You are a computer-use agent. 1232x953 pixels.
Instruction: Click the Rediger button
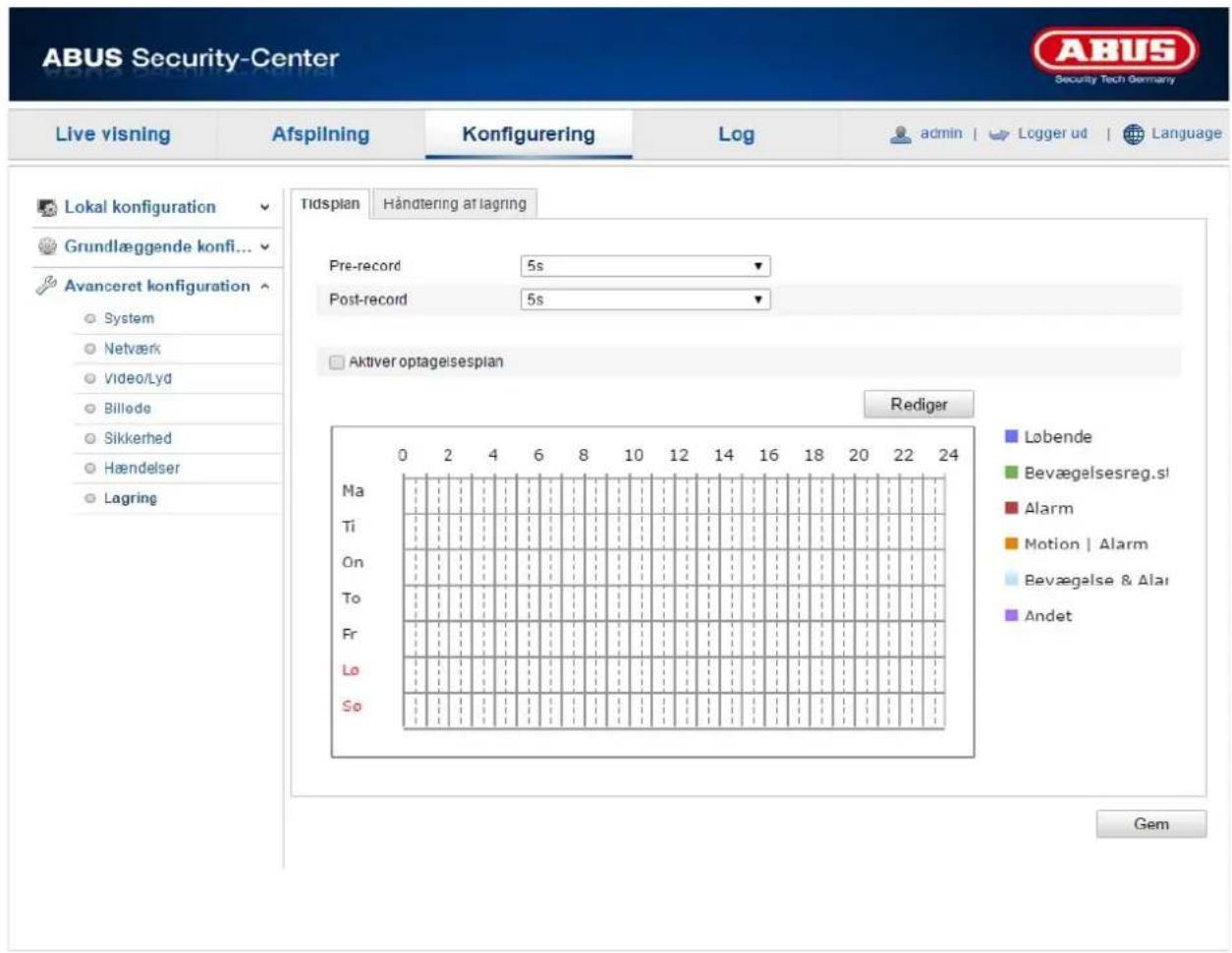[919, 404]
